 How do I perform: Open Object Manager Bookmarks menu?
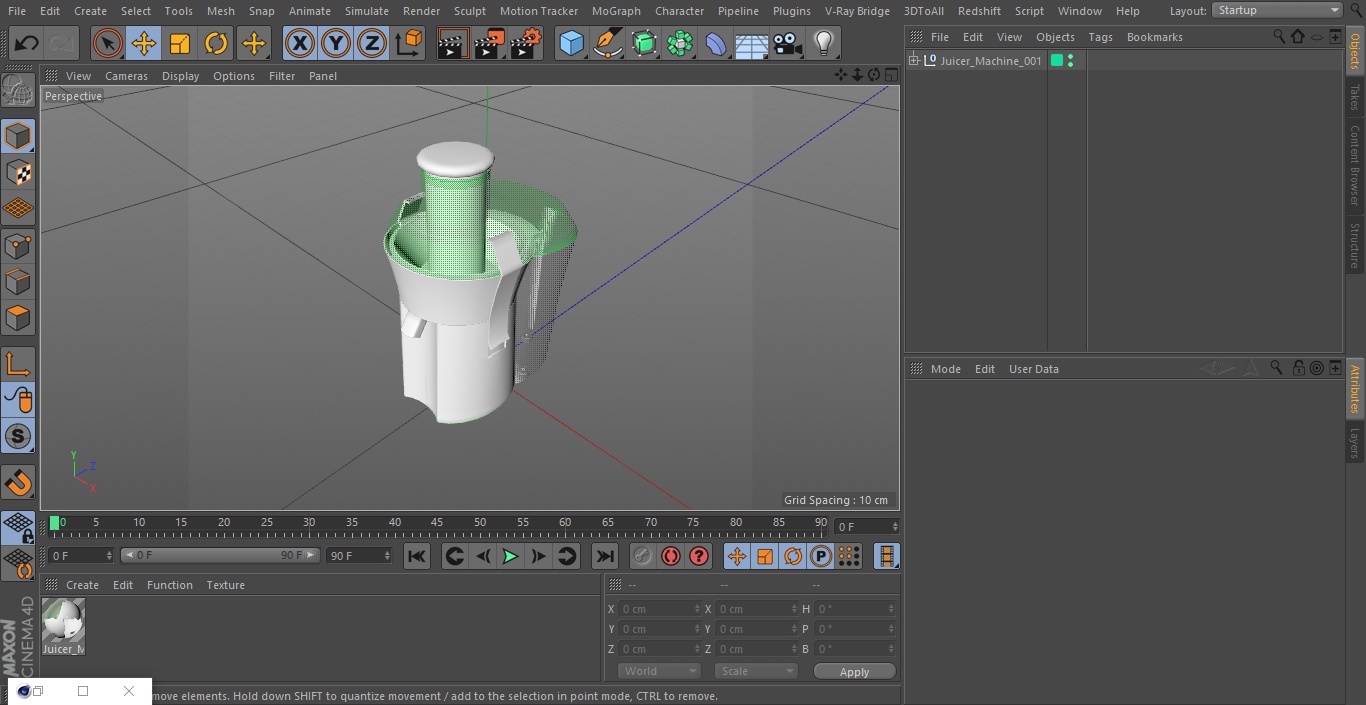[1154, 37]
